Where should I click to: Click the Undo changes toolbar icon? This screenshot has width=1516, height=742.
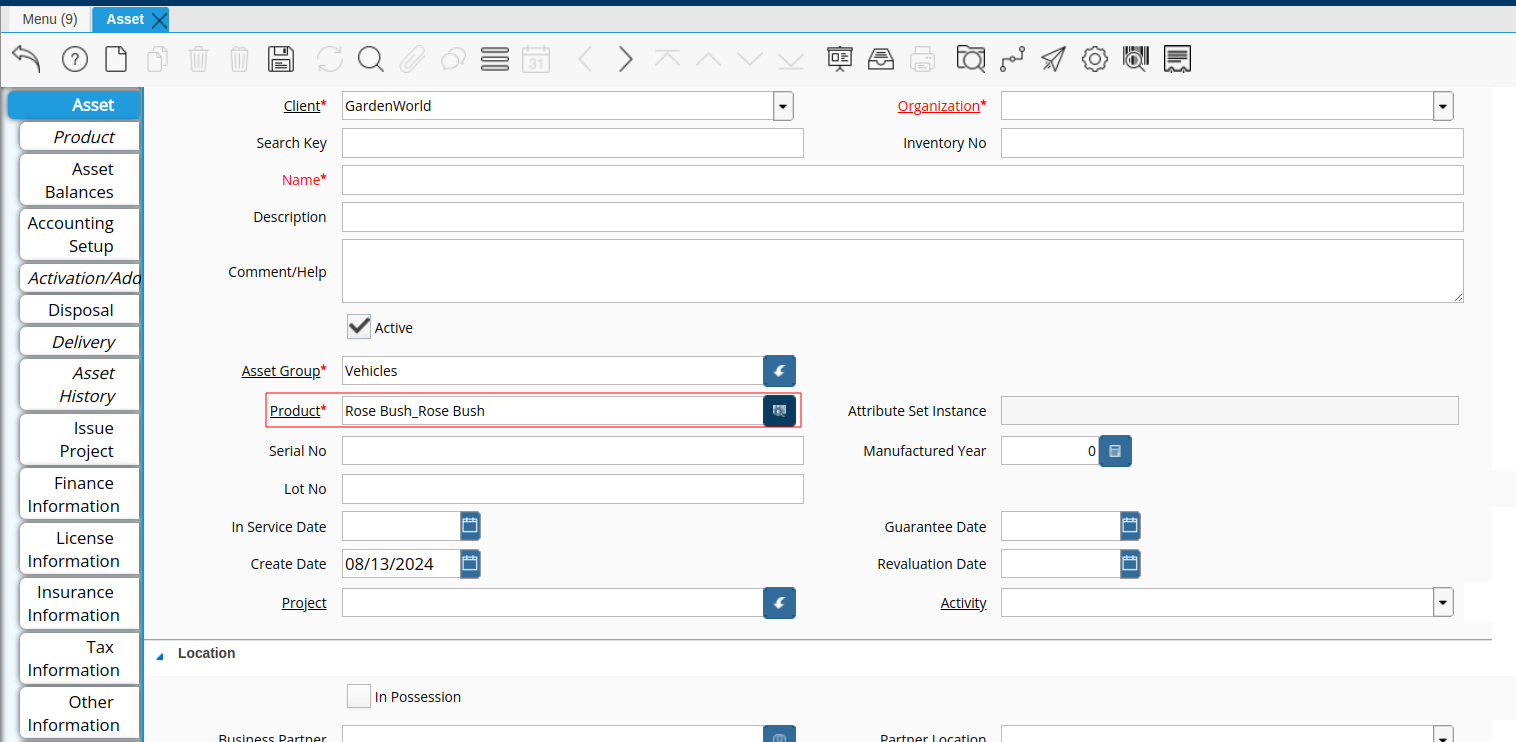(x=27, y=59)
